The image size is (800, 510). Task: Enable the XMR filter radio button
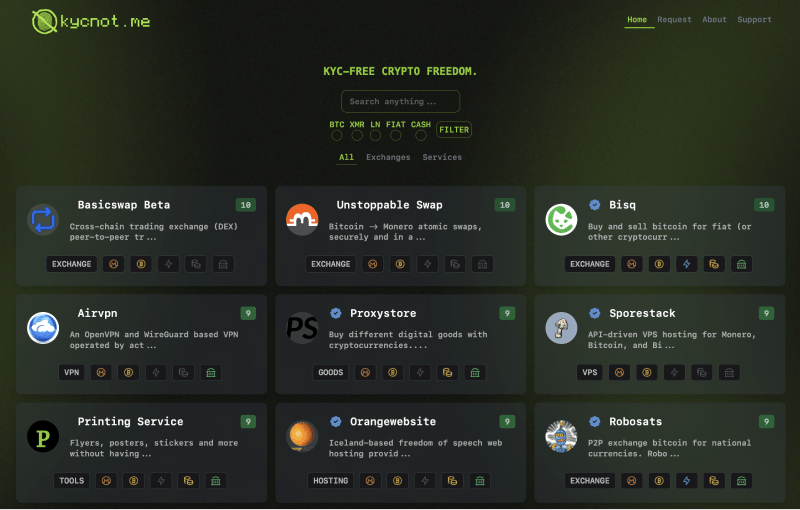tap(357, 136)
